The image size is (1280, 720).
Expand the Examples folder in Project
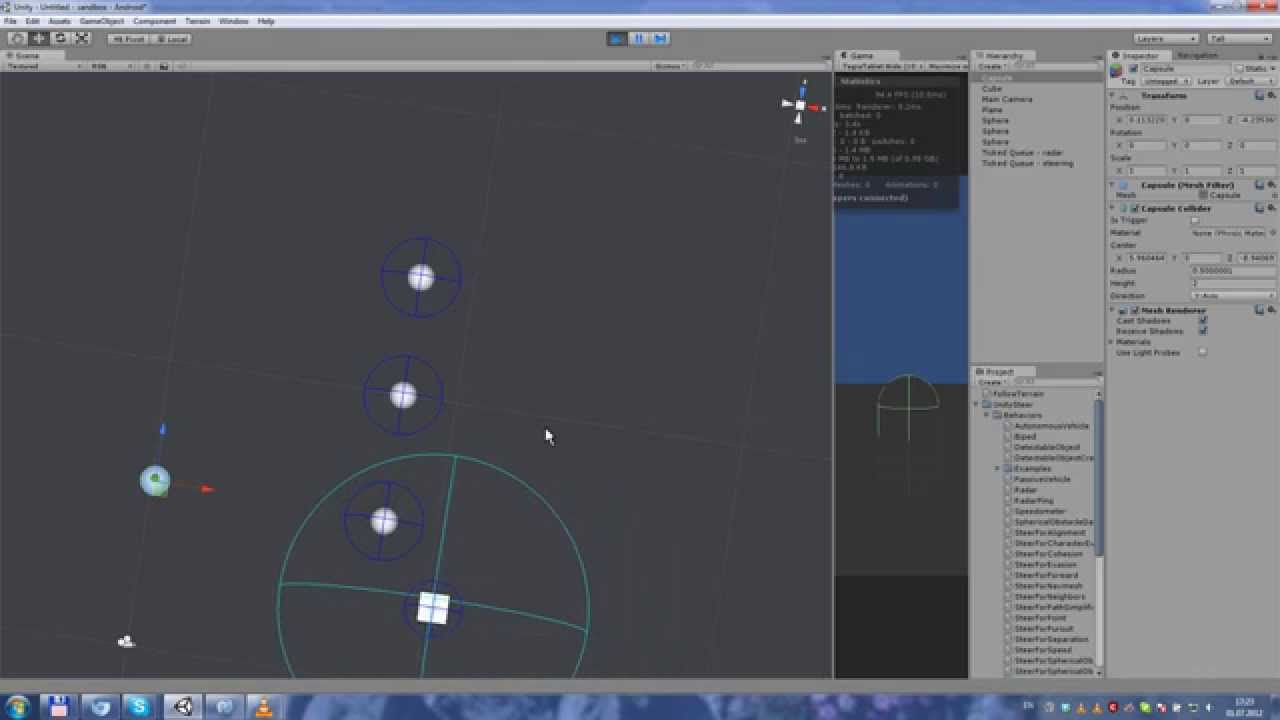(998, 468)
